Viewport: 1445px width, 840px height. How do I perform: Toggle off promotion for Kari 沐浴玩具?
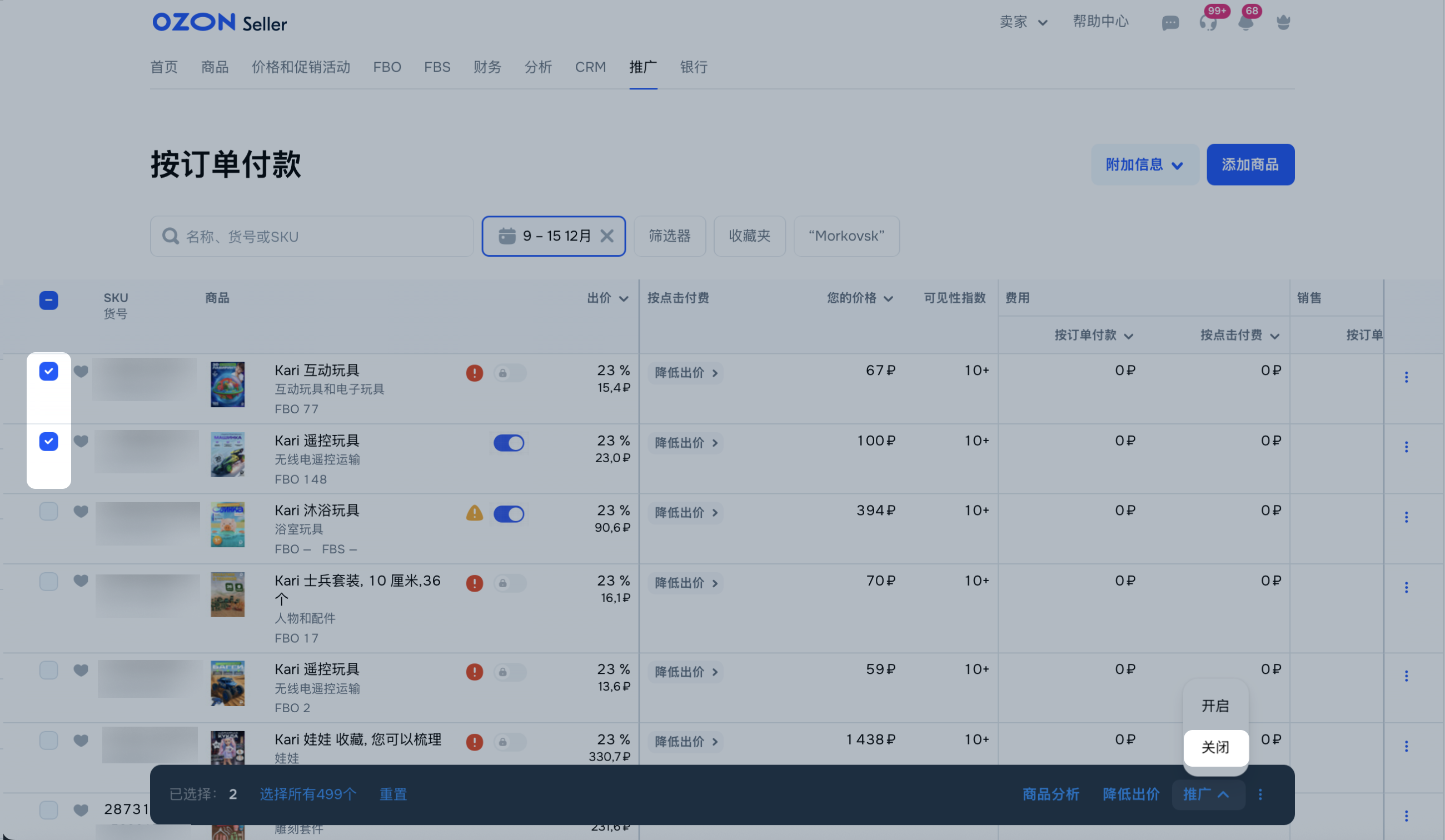(509, 514)
